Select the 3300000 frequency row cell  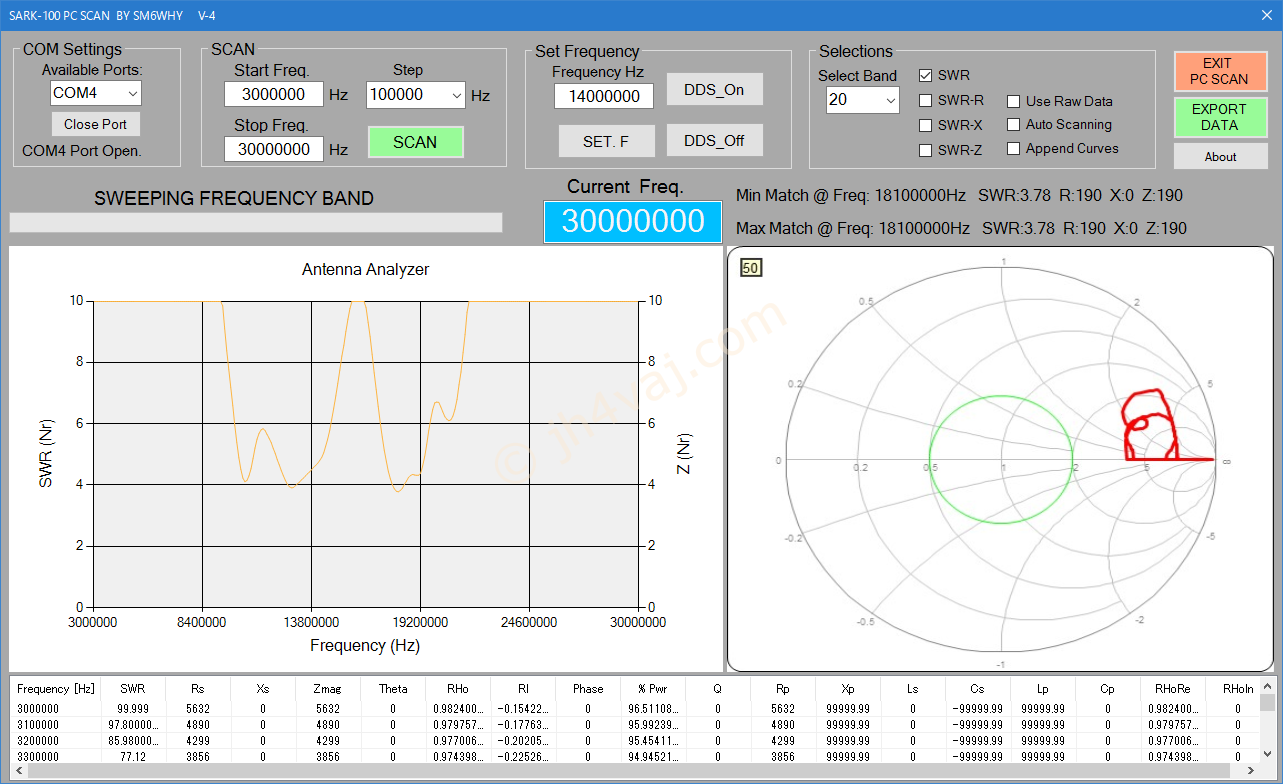point(56,758)
